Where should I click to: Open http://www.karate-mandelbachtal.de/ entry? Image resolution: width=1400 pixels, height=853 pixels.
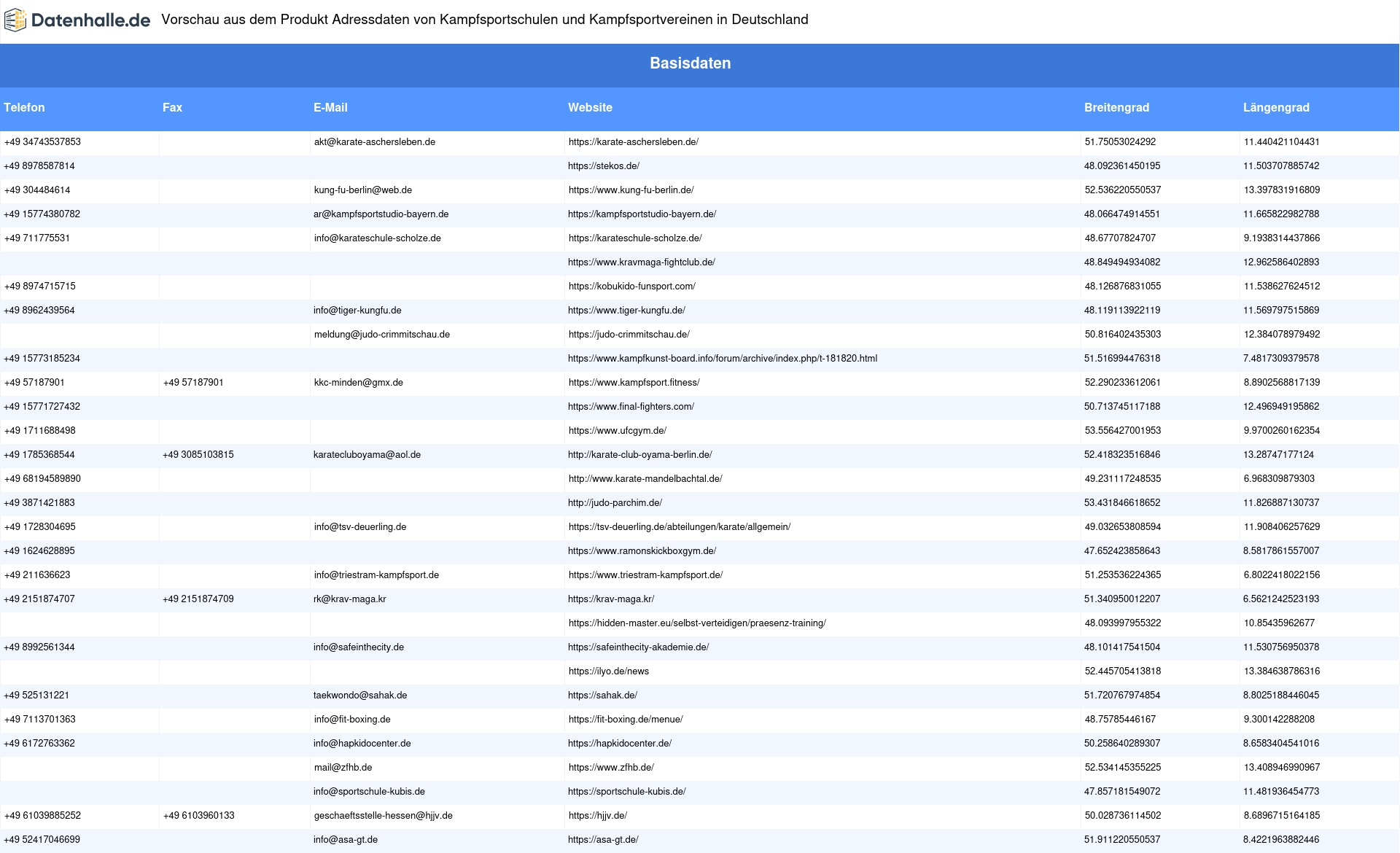[x=645, y=479]
